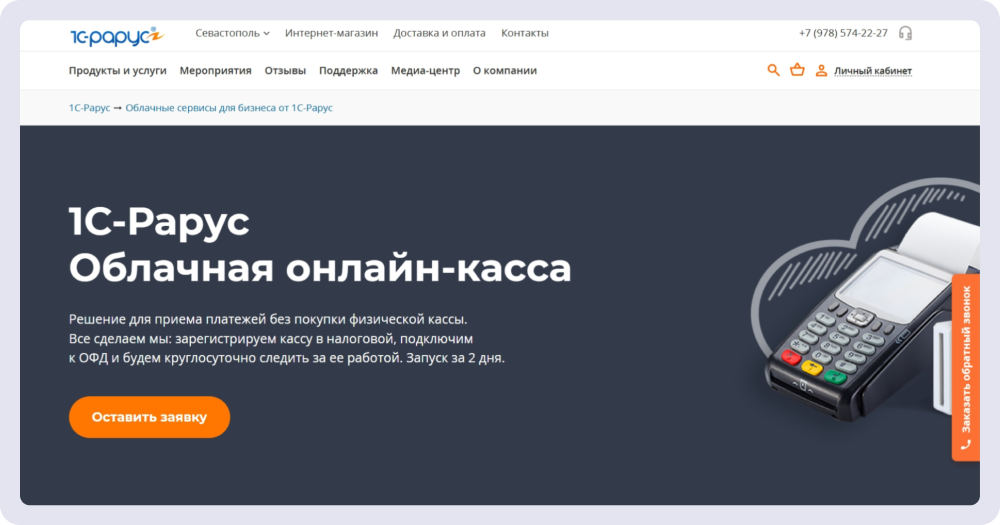1000x525 pixels.
Task: Open Медиа-центр menu item
Action: [x=425, y=71]
